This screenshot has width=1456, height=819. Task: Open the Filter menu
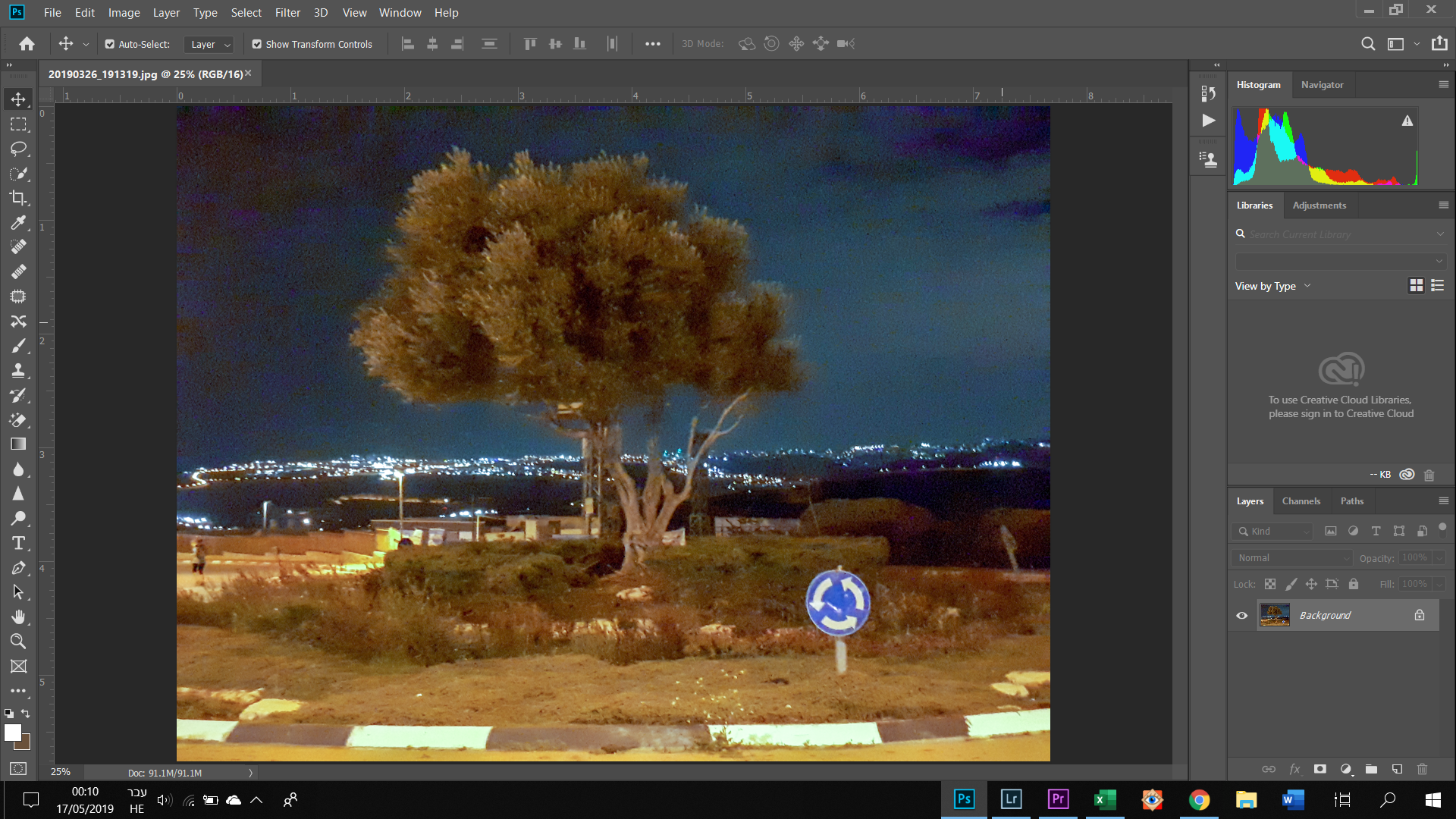click(287, 13)
